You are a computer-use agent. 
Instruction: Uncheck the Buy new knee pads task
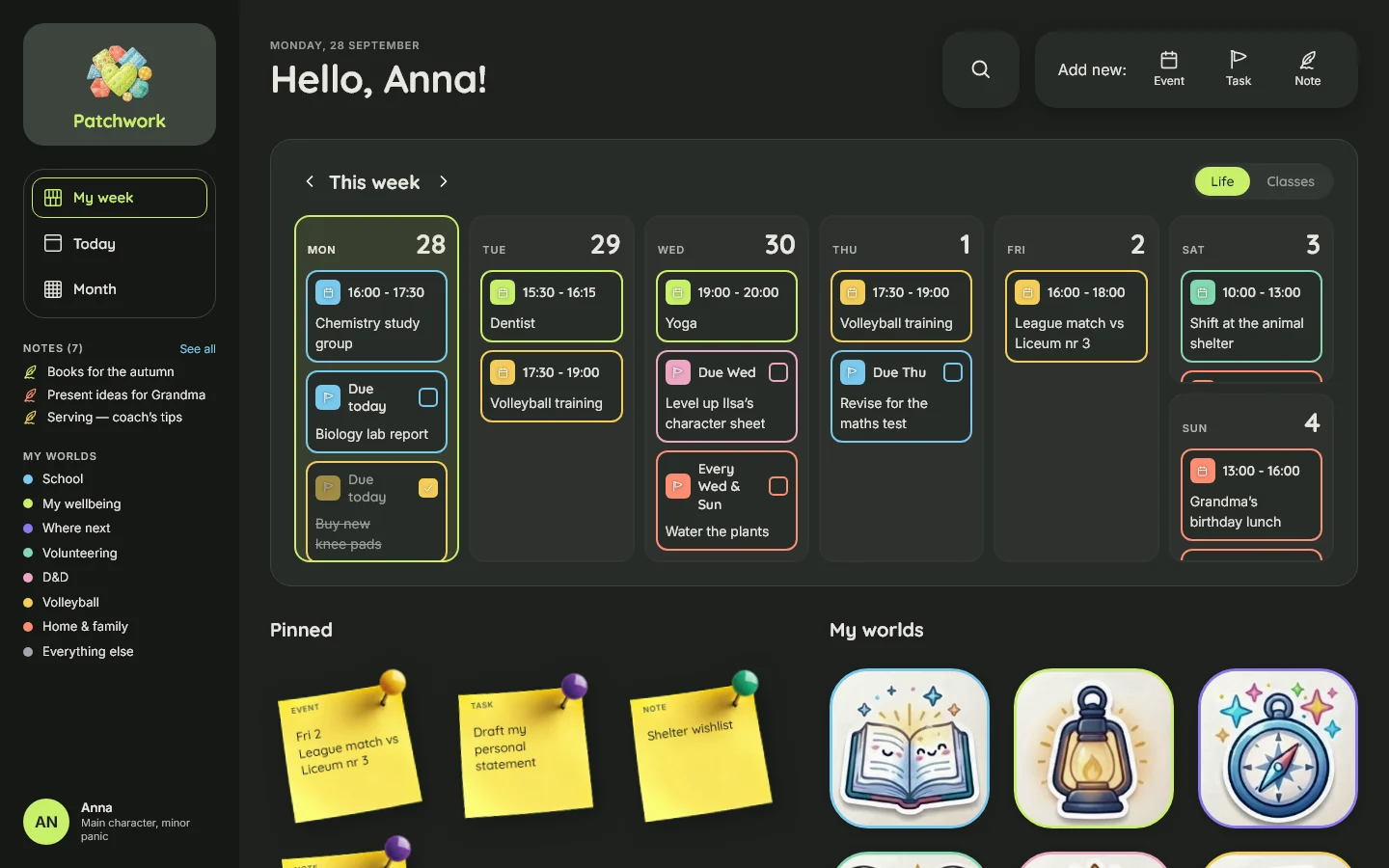(x=428, y=488)
